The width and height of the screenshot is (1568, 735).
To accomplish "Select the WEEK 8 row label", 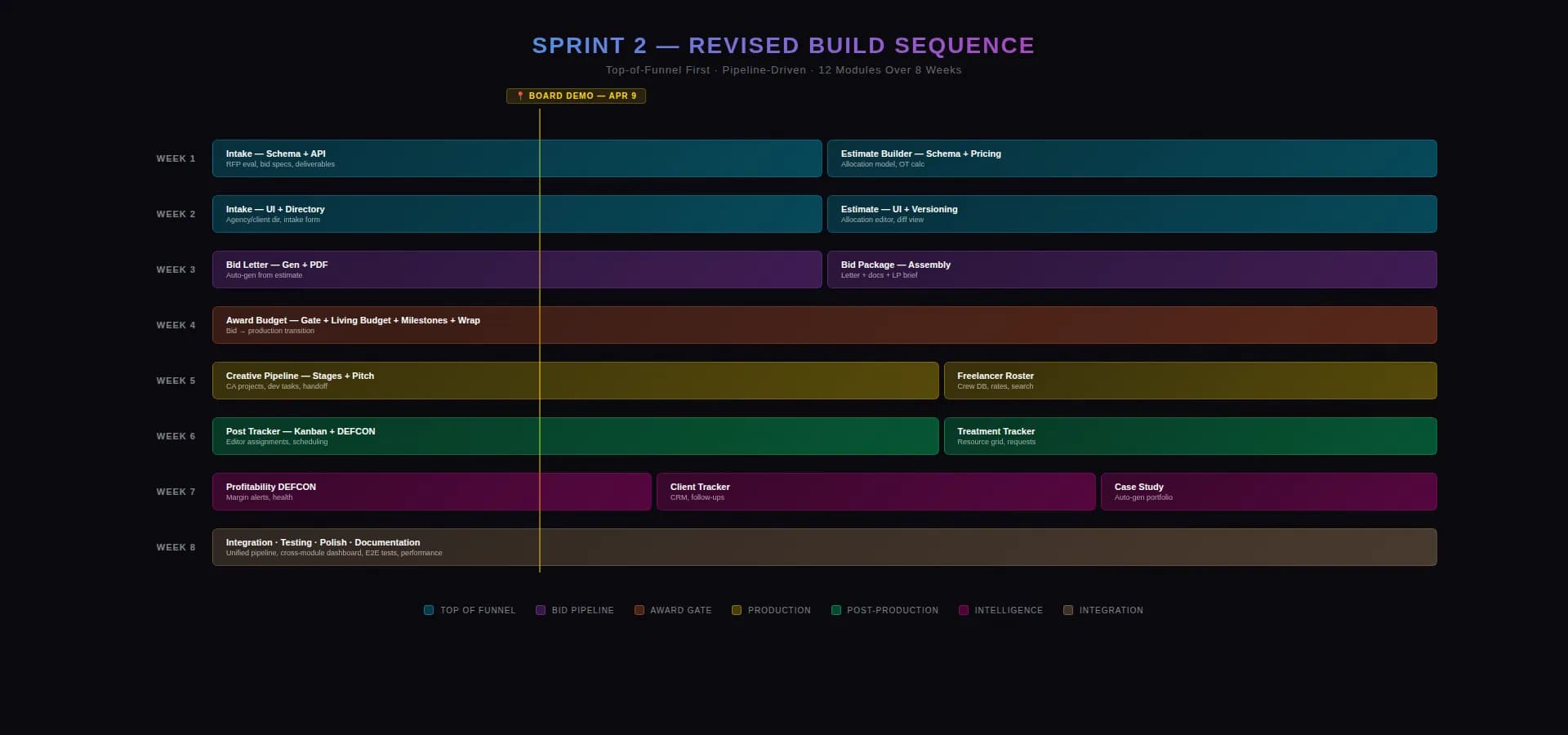I will coord(176,547).
